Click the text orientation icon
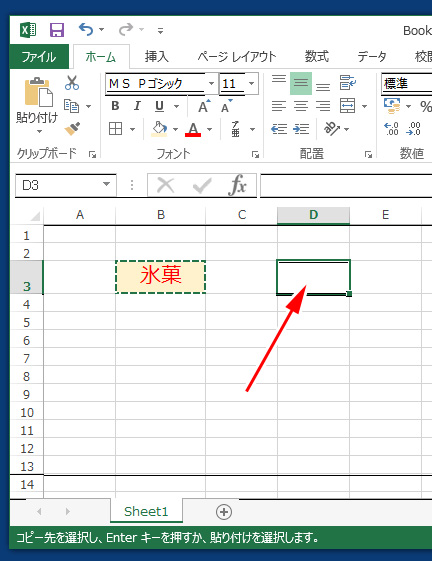The image size is (432, 561). coord(331,129)
